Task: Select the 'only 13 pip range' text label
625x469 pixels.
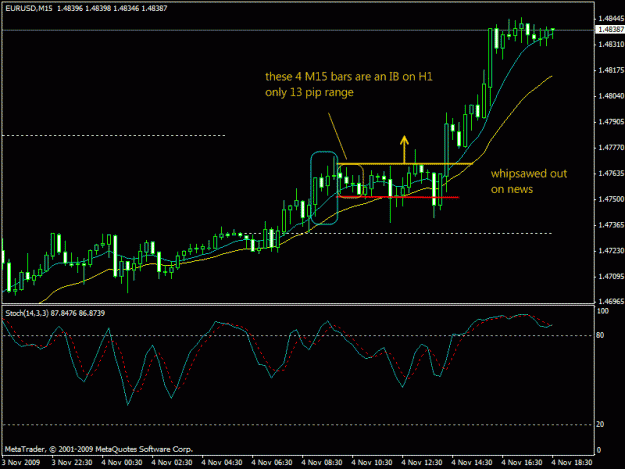Action: (x=309, y=92)
